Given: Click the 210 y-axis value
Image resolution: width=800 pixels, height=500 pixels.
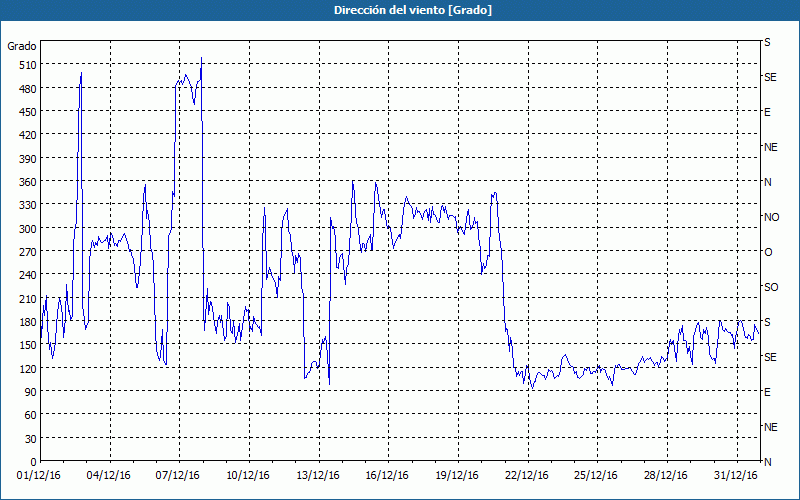Looking at the screenshot, I should [27, 299].
